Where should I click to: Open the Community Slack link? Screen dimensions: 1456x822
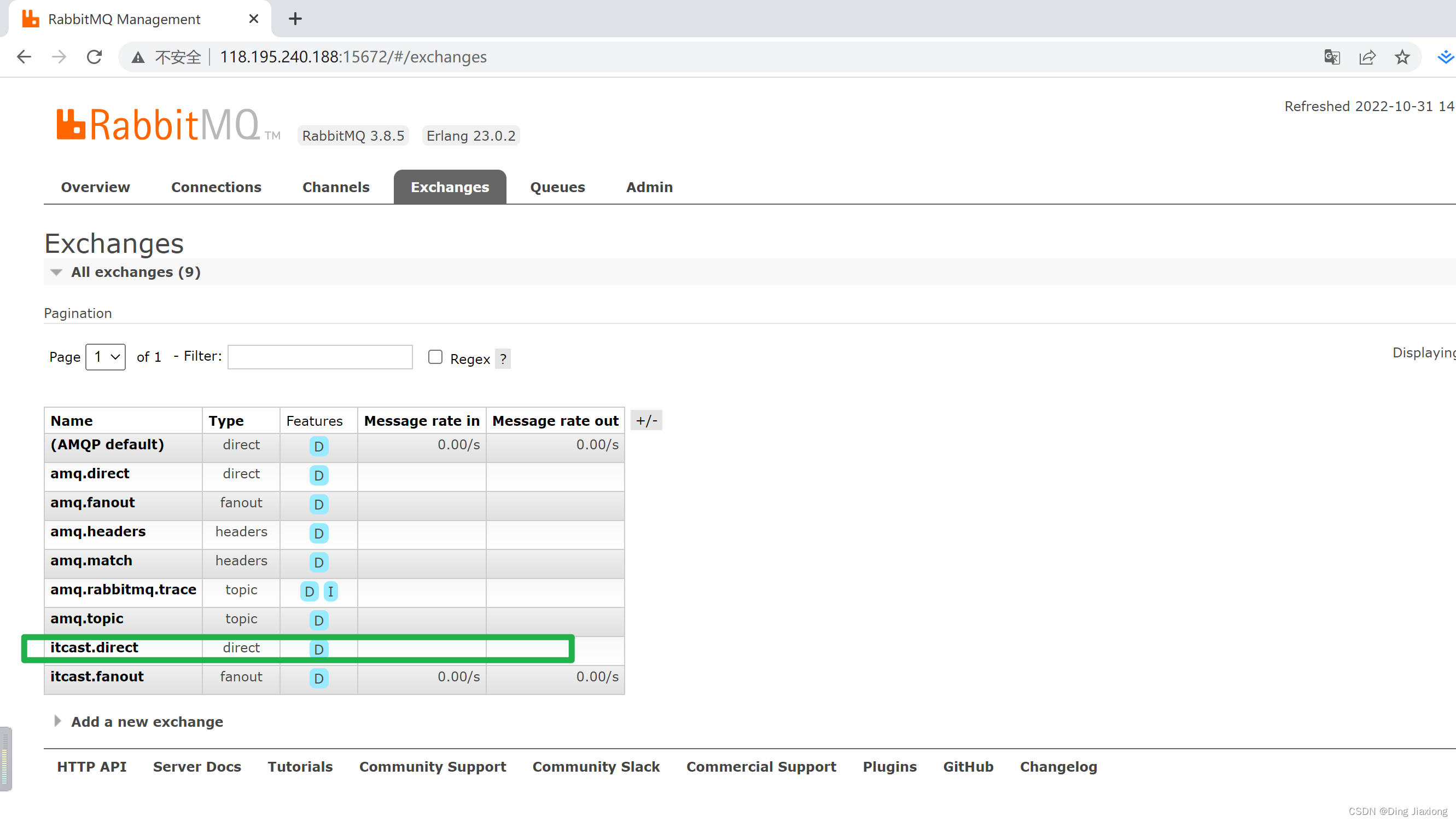pos(596,767)
